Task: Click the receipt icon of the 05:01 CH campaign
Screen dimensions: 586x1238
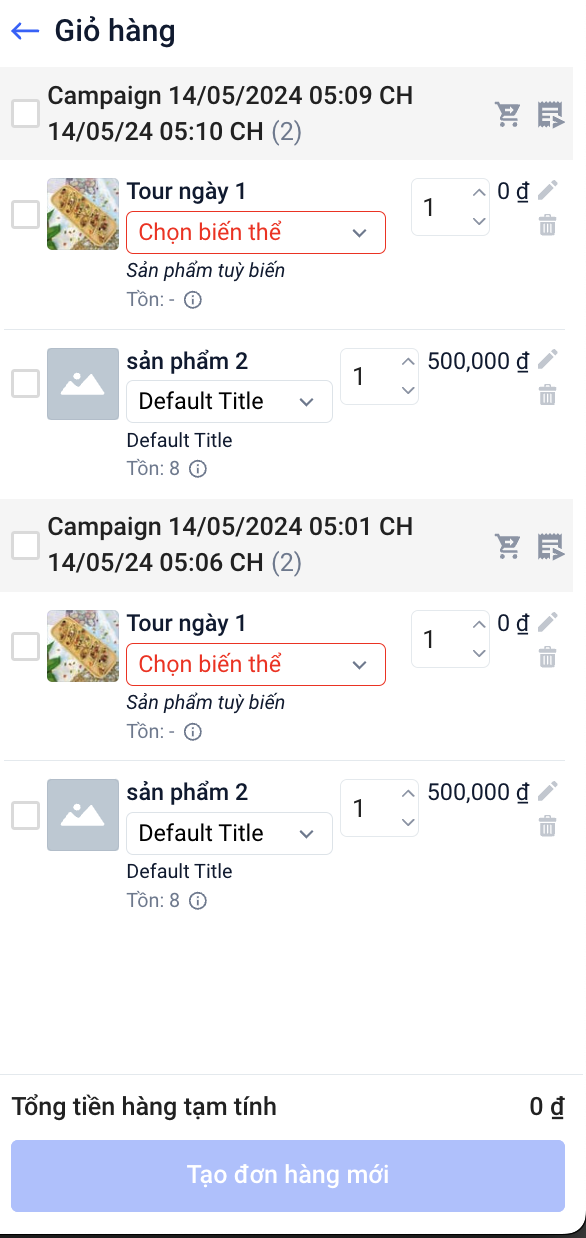Action: pos(550,546)
